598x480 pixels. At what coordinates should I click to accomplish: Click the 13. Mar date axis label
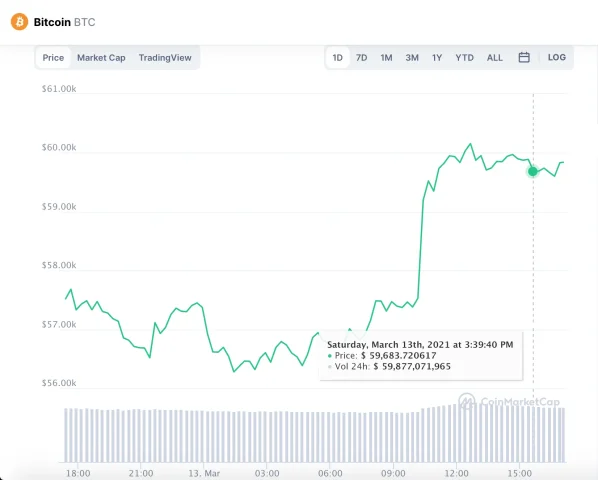click(x=204, y=474)
